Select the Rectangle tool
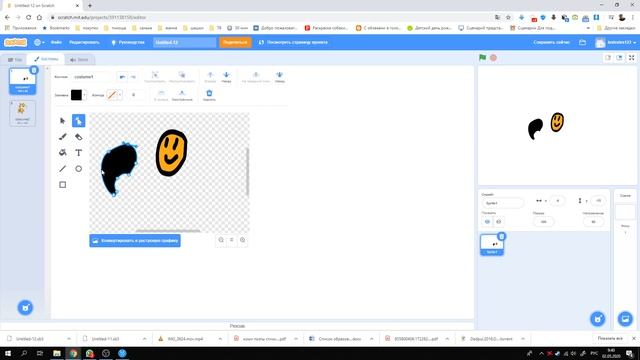640x360 pixels. (x=62, y=184)
